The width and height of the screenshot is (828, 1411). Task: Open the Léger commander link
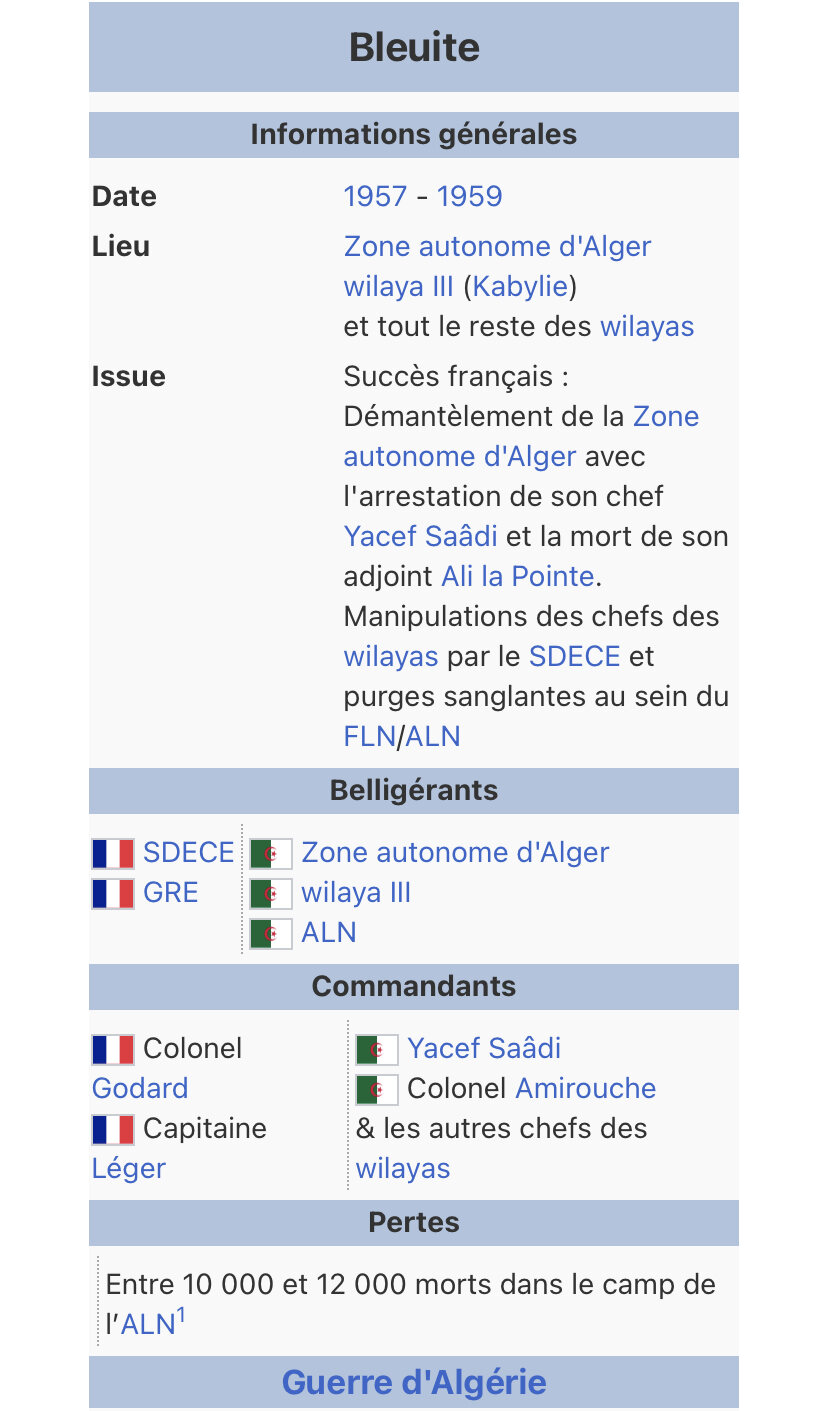click(x=129, y=1169)
